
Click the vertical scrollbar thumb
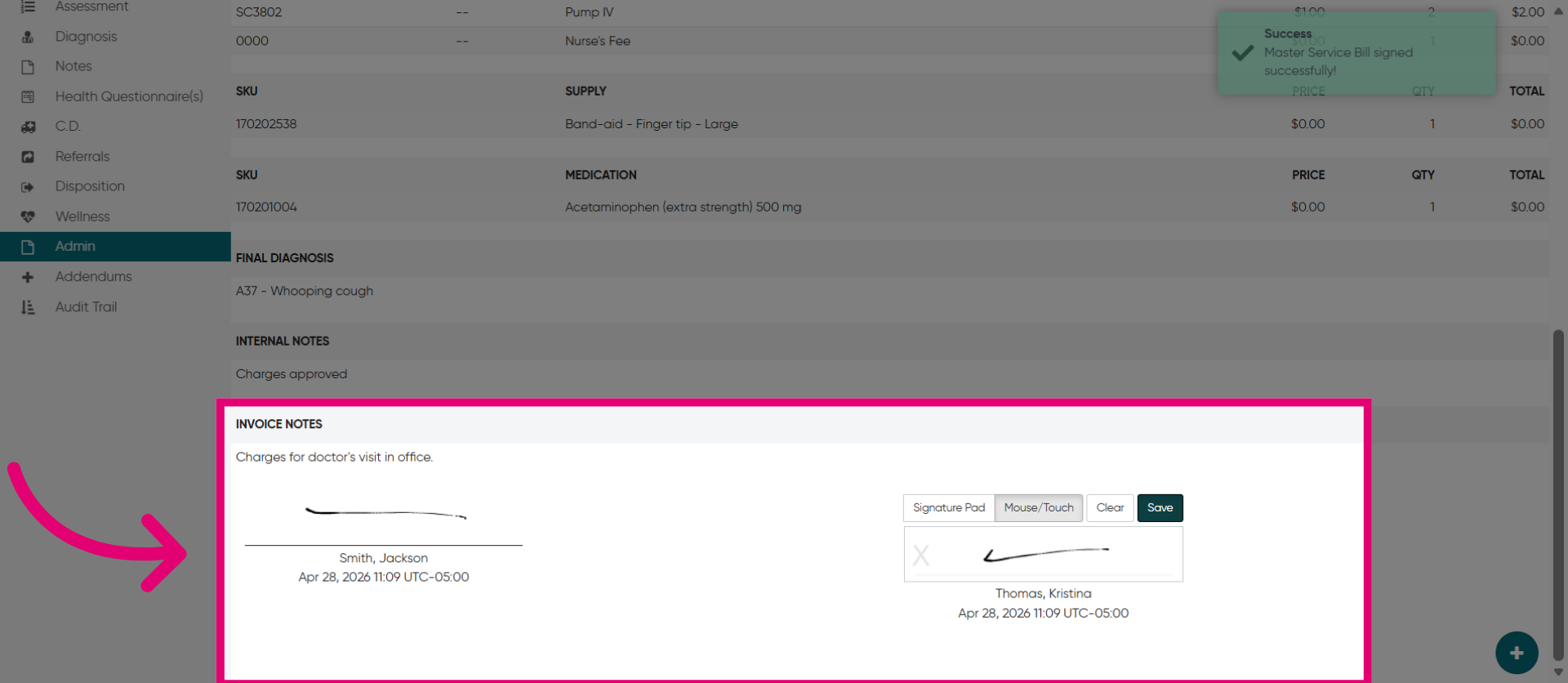[1558, 493]
